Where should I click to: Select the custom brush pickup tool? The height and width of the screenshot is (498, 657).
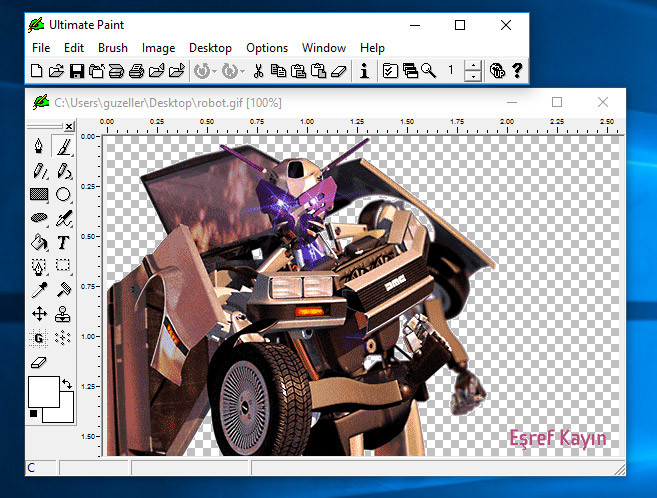(39, 266)
